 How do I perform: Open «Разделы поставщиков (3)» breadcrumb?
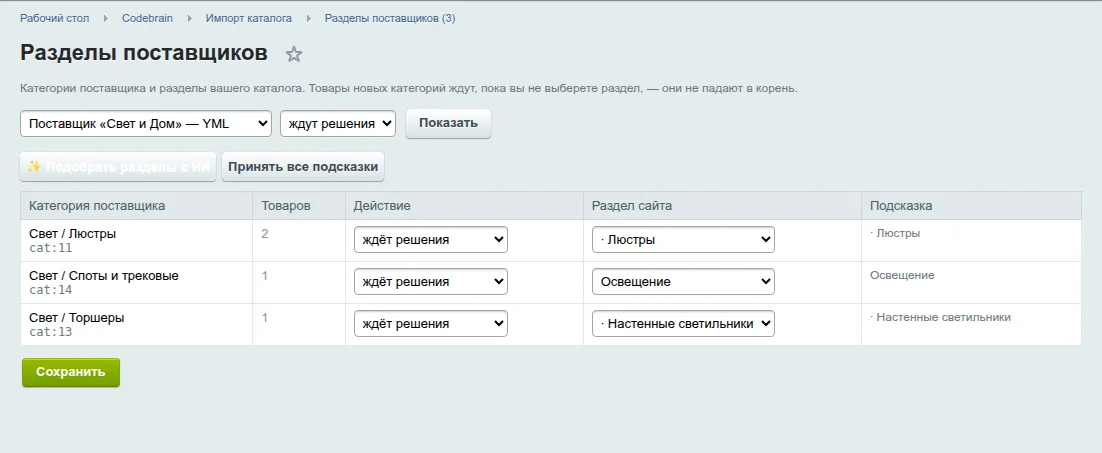click(390, 18)
